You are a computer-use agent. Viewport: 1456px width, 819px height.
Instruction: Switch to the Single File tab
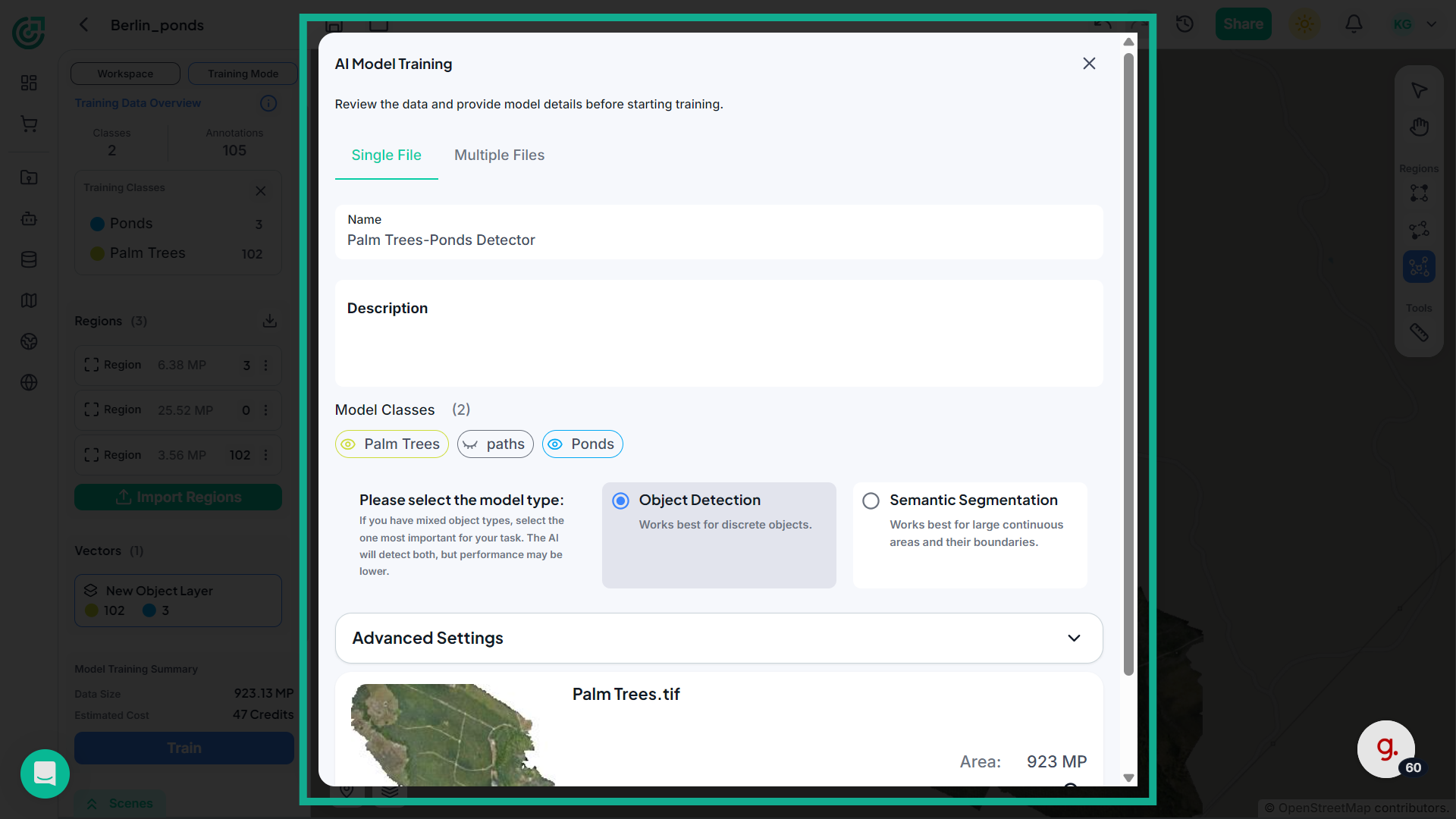[386, 155]
